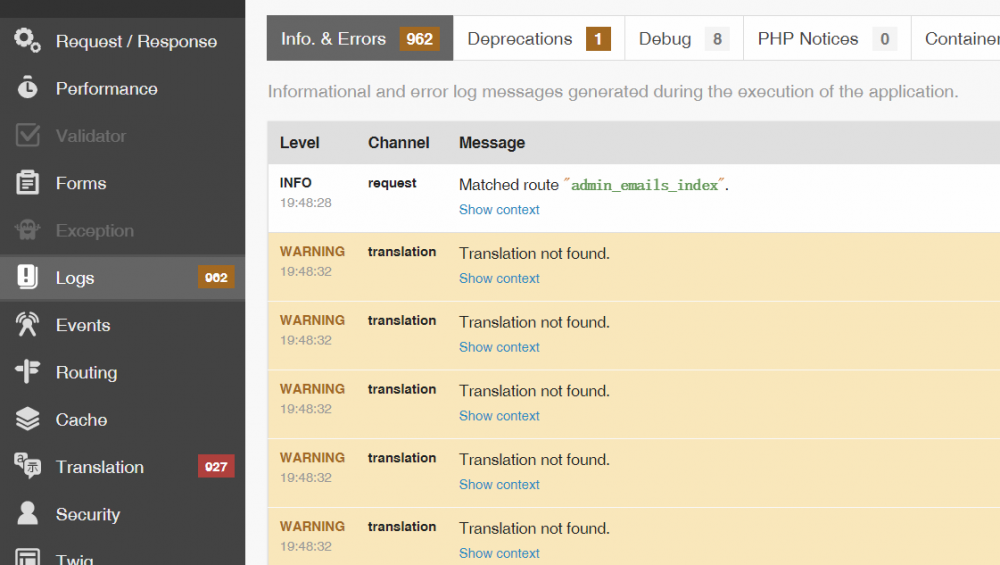Screen dimensions: 1000x565
Task: Click the request channel label
Action: [392, 183]
